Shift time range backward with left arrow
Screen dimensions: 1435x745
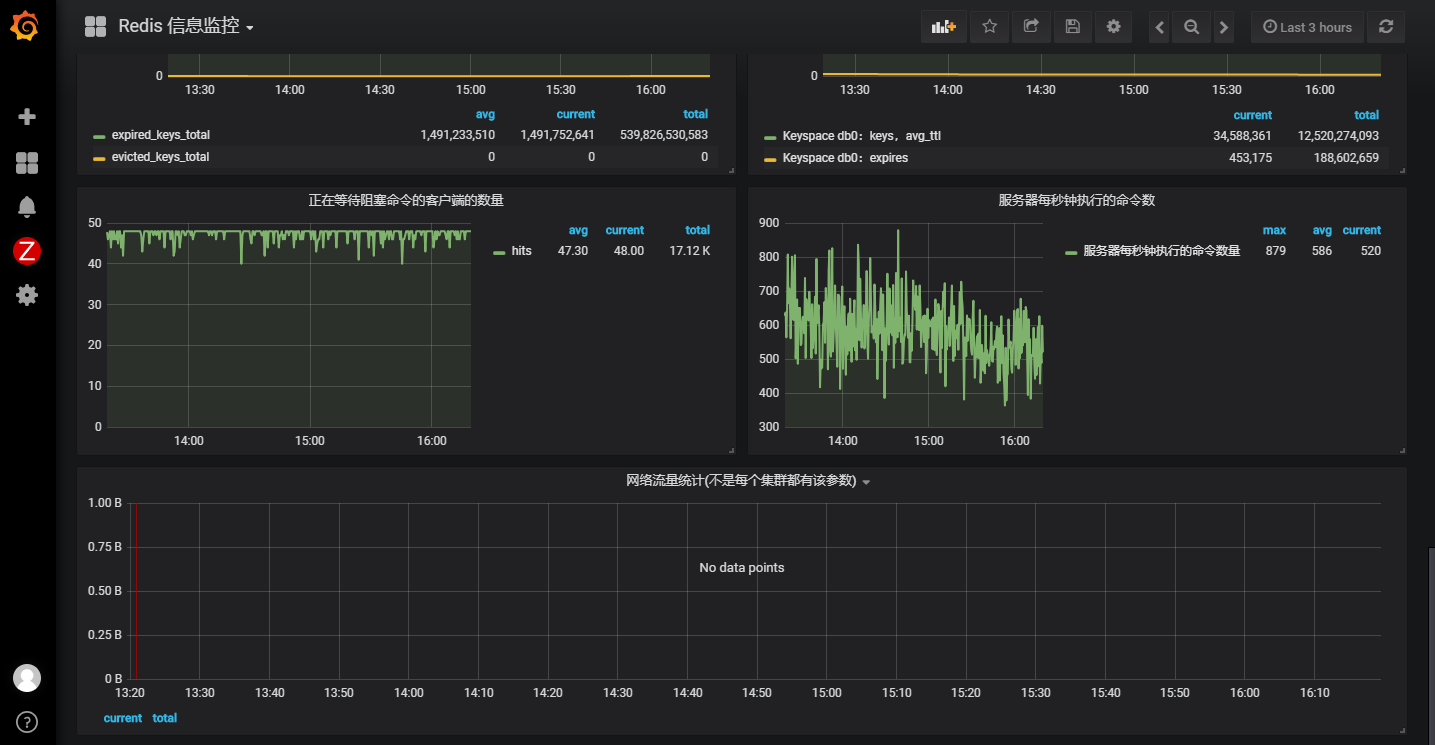tap(1160, 27)
